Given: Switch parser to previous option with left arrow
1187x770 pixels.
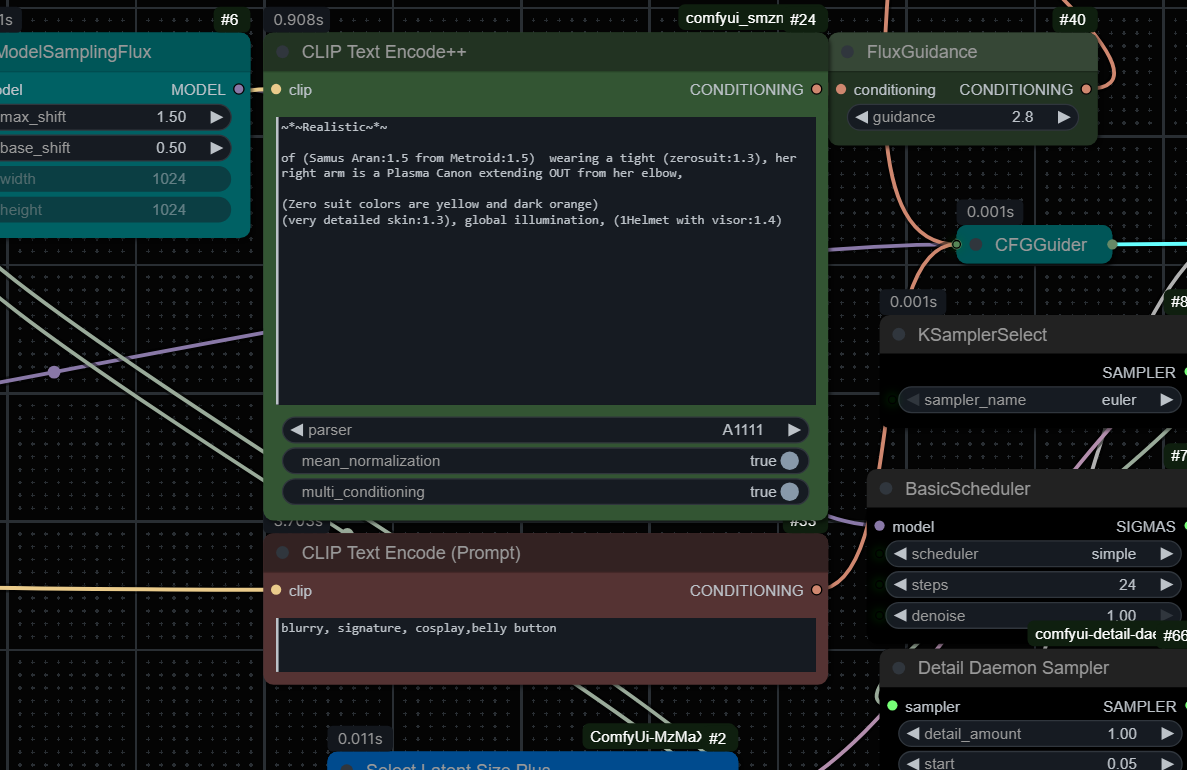Looking at the screenshot, I should coord(297,430).
